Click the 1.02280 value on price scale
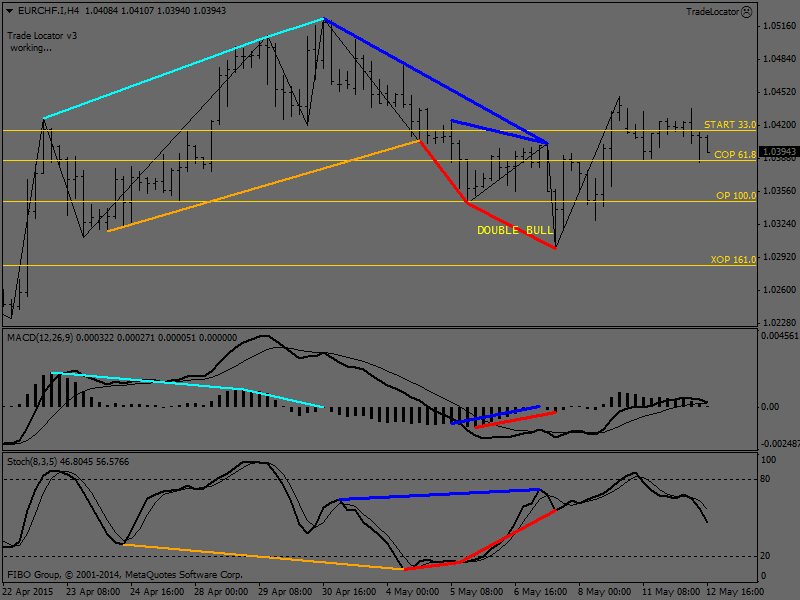This screenshot has height=600, width=800. (x=779, y=322)
